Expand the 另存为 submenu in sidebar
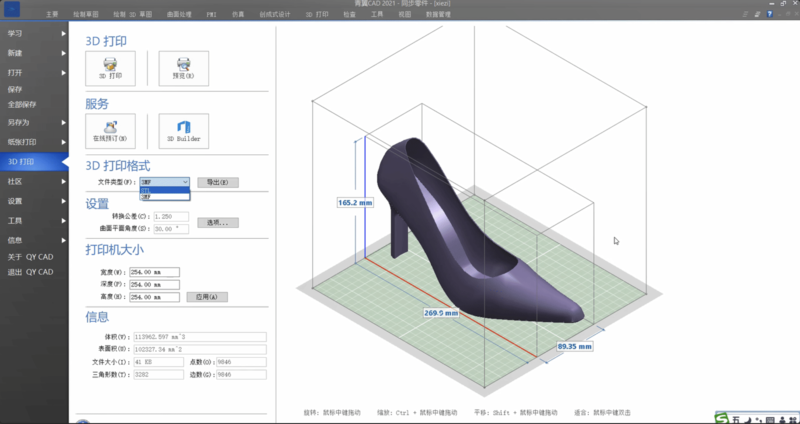 (64, 122)
